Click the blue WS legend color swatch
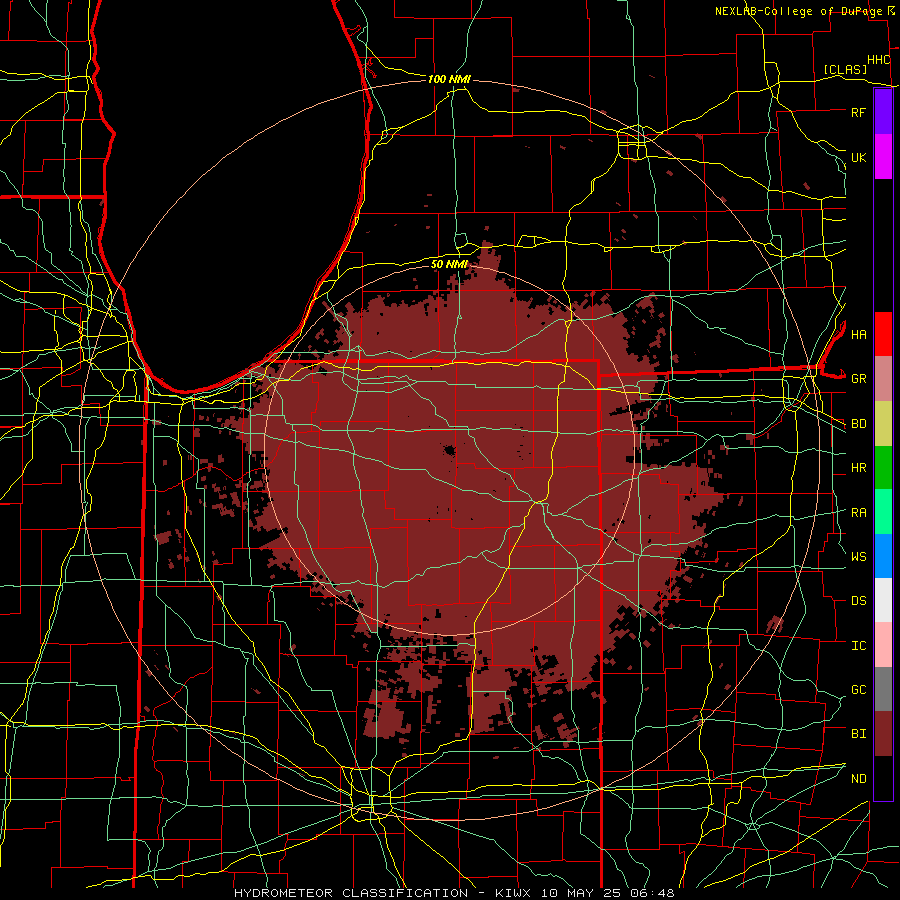This screenshot has height=900, width=900. (883, 556)
